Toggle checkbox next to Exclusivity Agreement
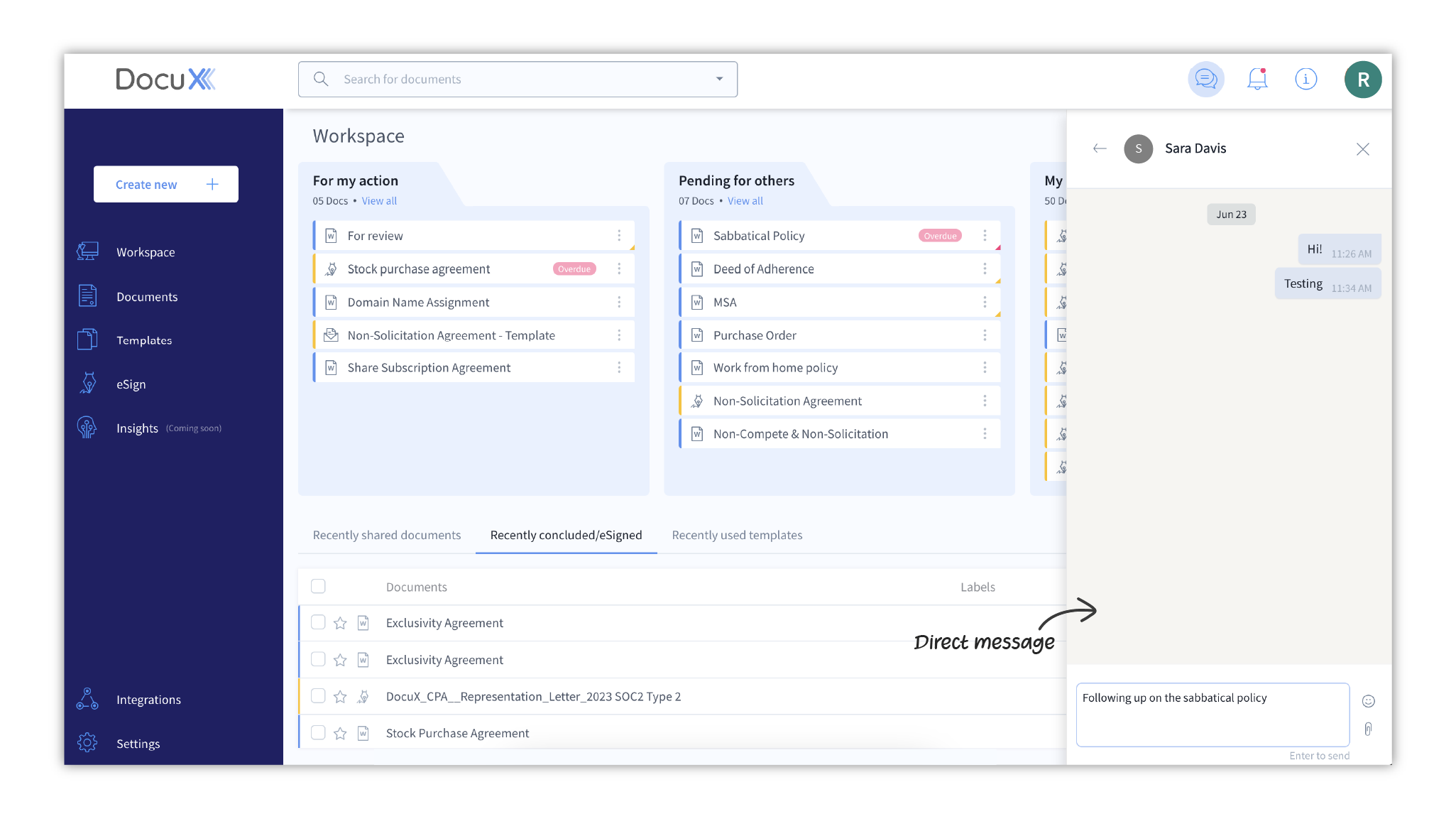Viewport: 1456px width, 819px height. pos(317,622)
